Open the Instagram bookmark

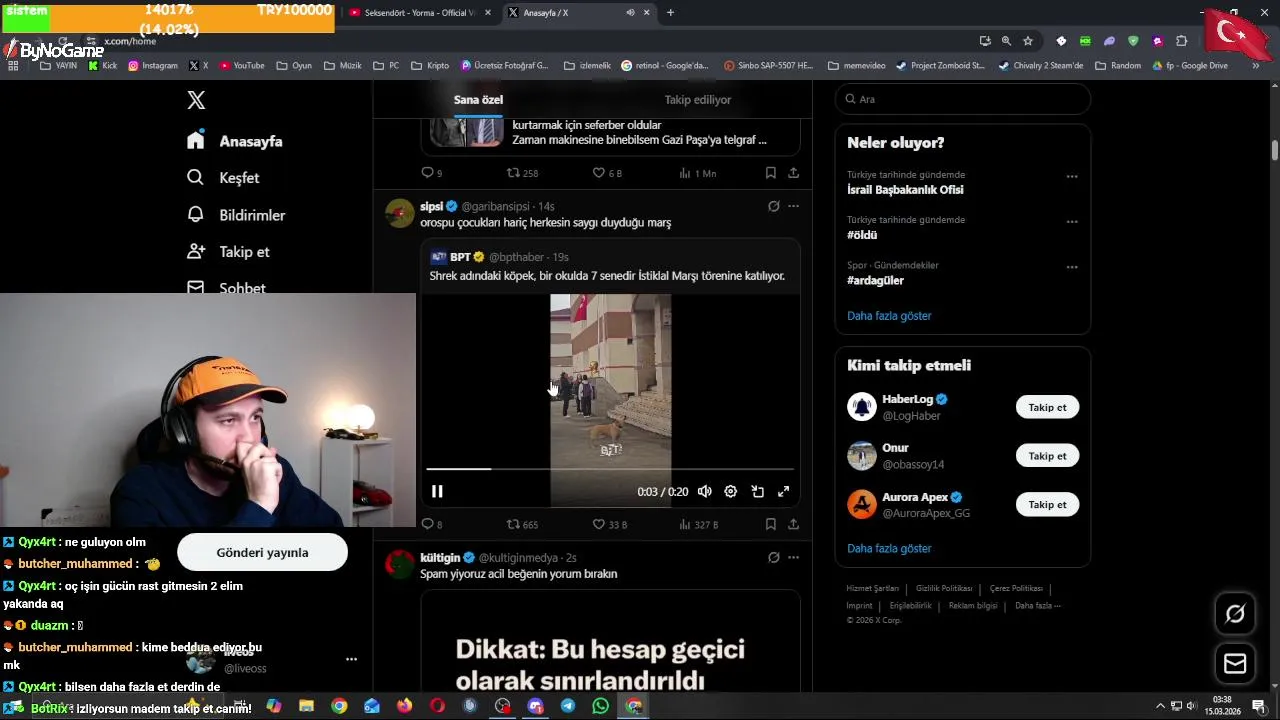coord(153,66)
